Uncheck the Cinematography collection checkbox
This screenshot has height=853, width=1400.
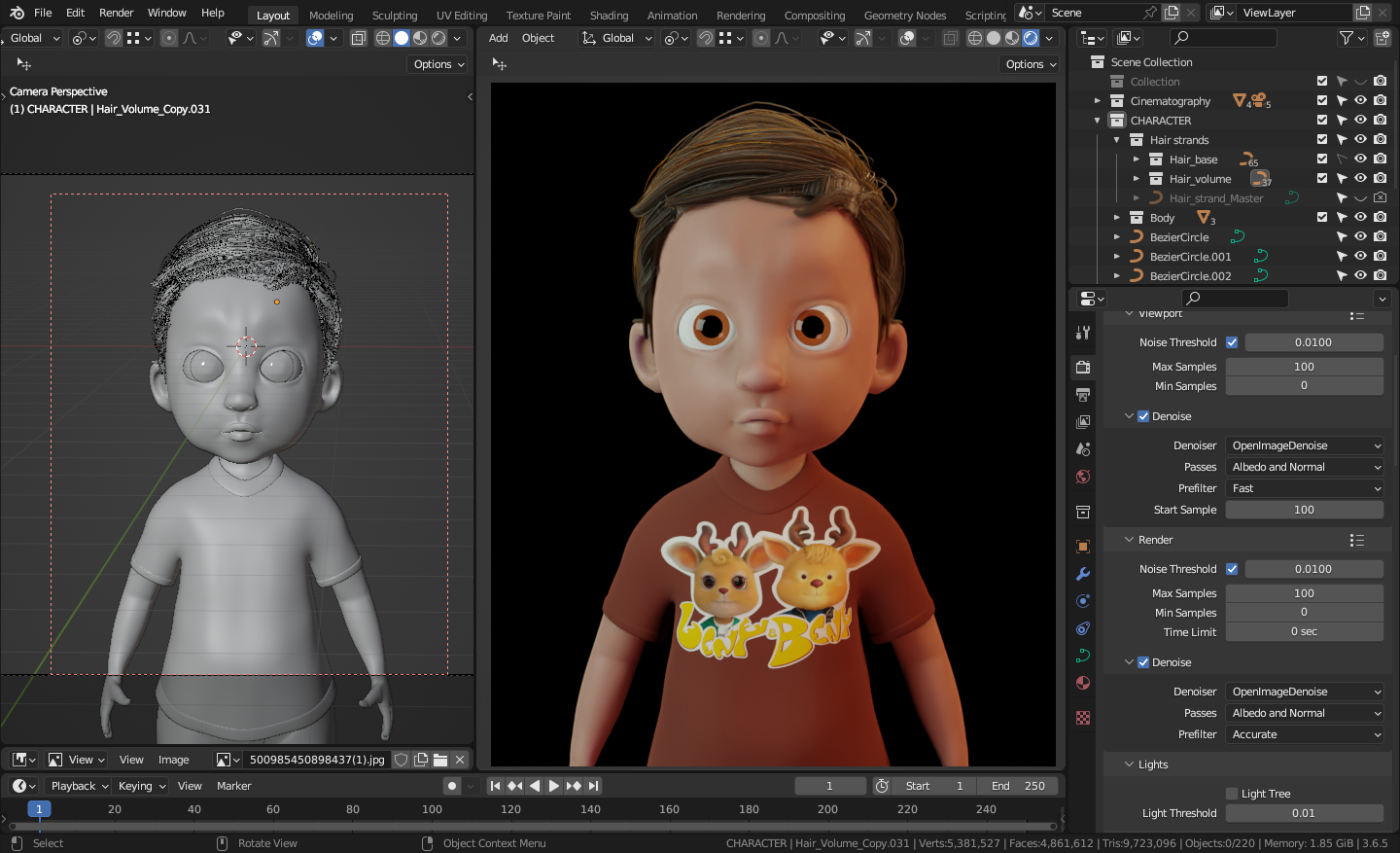[x=1322, y=100]
